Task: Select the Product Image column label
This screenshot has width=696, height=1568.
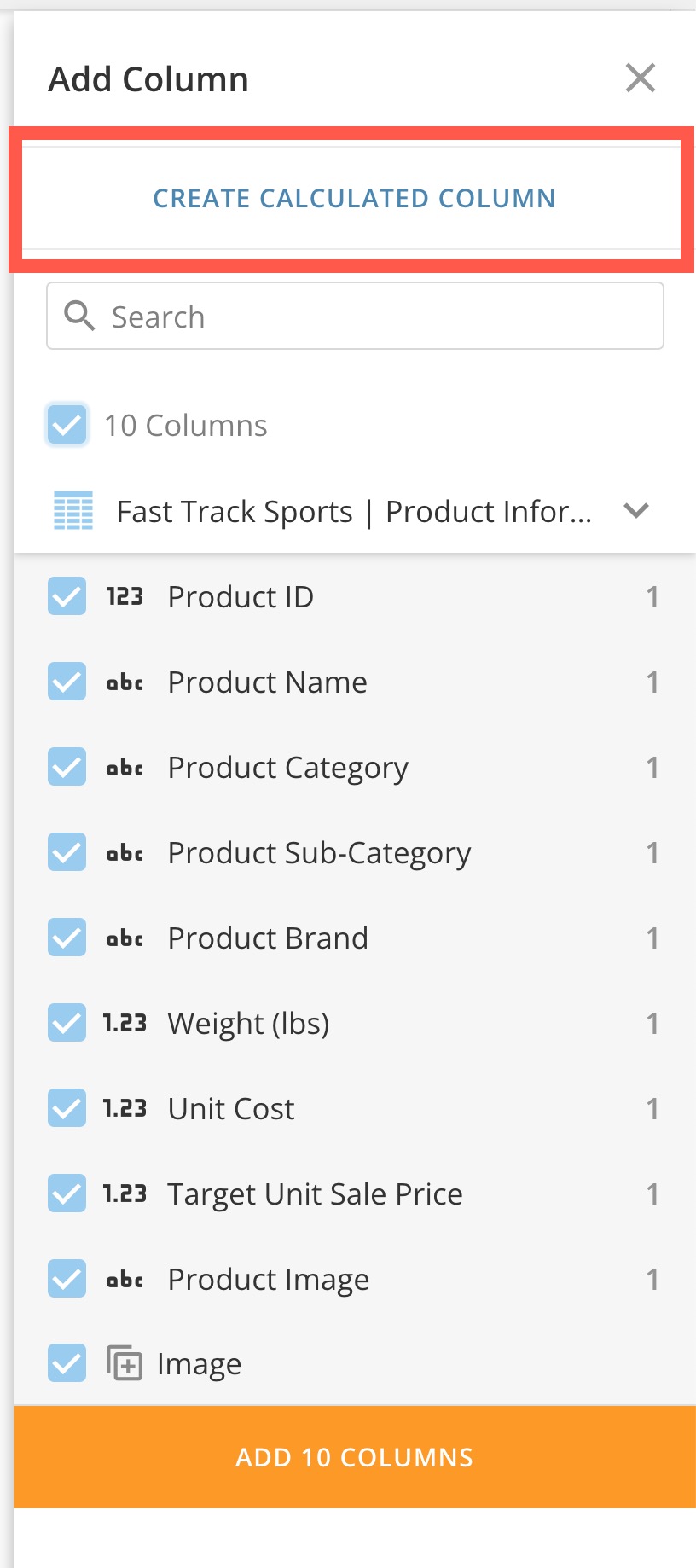Action: (268, 1280)
